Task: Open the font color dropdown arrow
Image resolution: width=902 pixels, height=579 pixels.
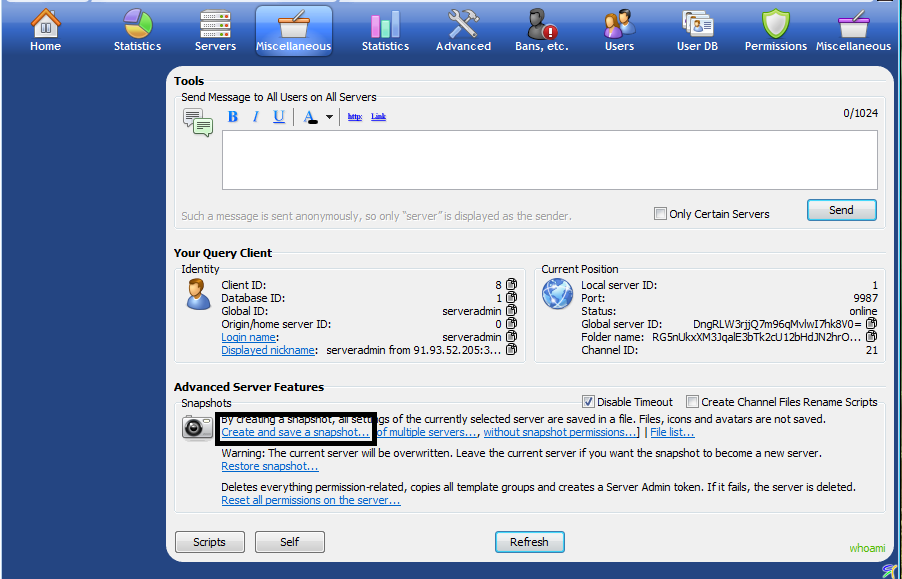Action: (x=329, y=117)
